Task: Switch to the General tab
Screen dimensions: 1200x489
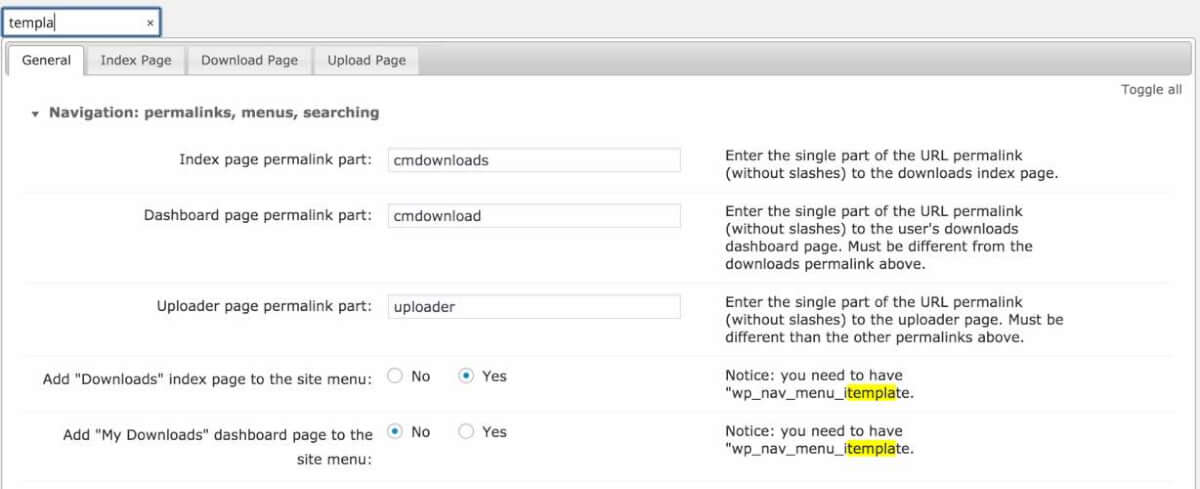Action: tap(46, 60)
